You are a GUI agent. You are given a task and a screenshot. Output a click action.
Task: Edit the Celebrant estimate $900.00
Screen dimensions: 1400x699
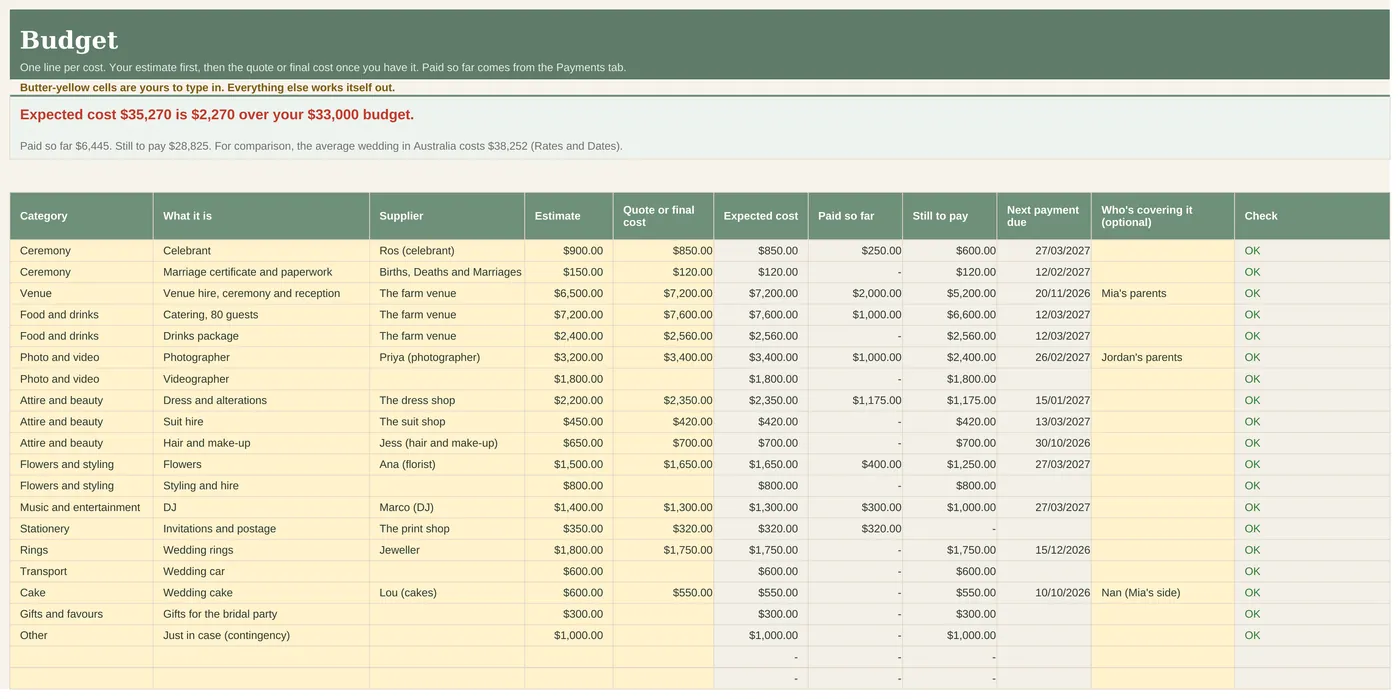569,251
